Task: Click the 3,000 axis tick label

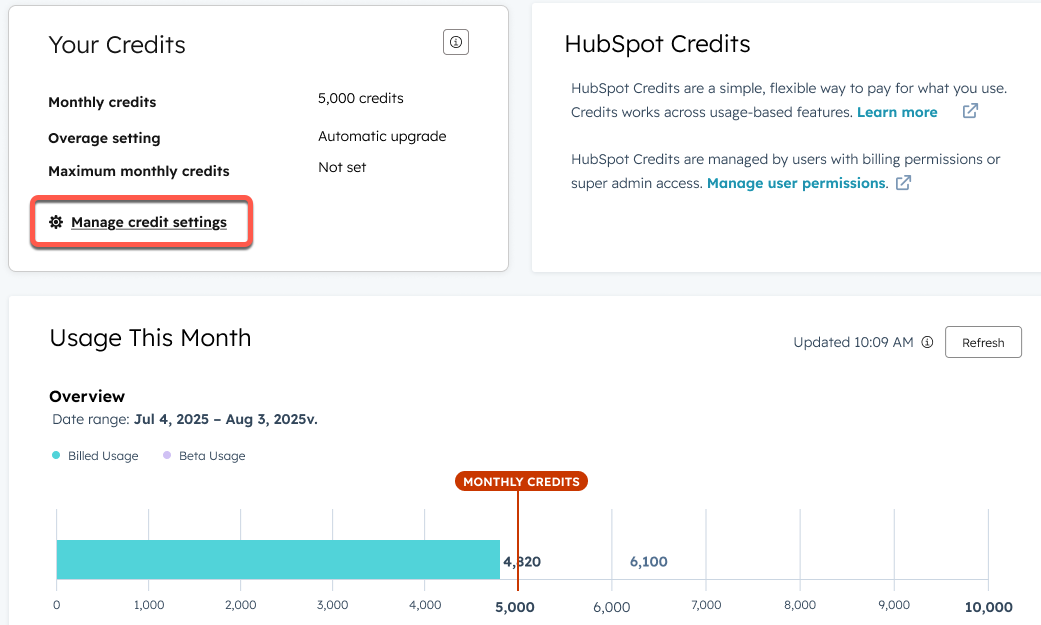Action: coord(332,605)
